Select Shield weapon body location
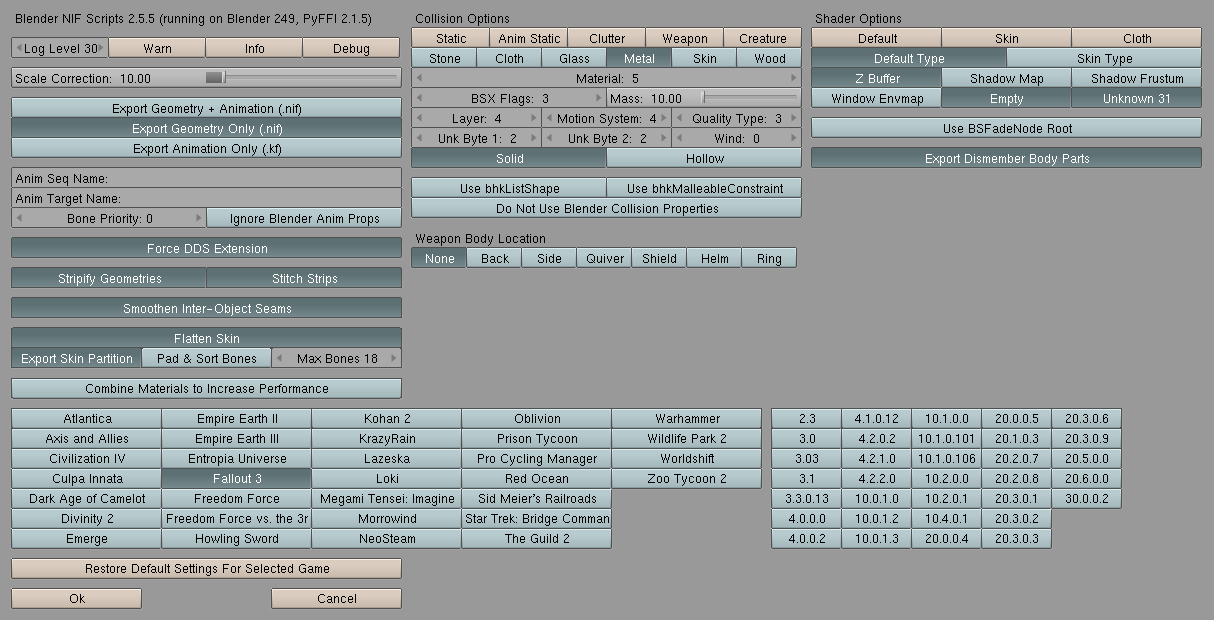 coord(659,258)
